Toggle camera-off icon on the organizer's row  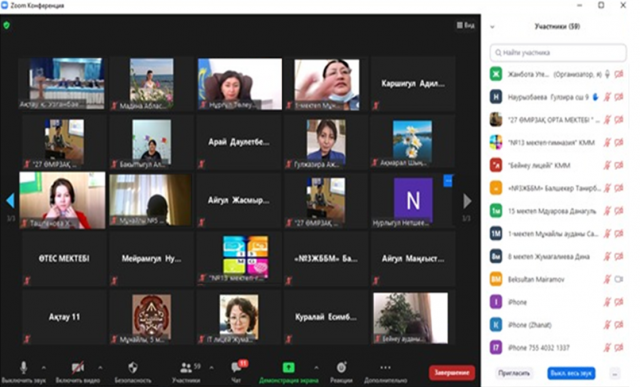point(619,74)
